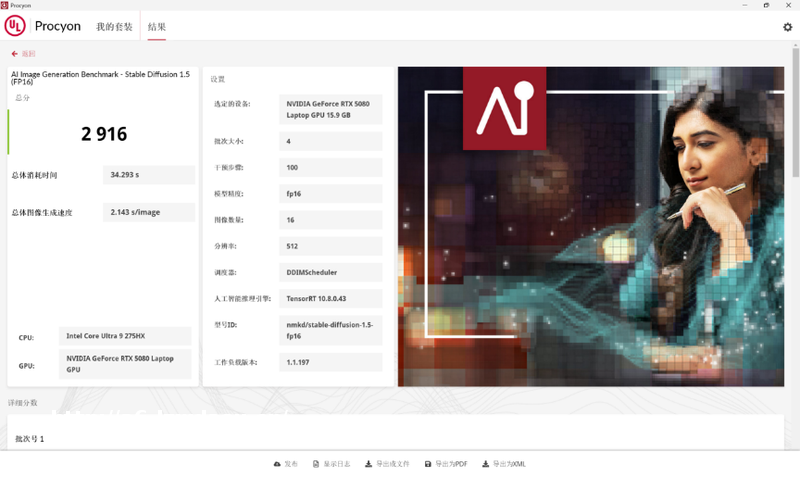
Task: Click the 导出成文件 download icon
Action: click(x=369, y=464)
